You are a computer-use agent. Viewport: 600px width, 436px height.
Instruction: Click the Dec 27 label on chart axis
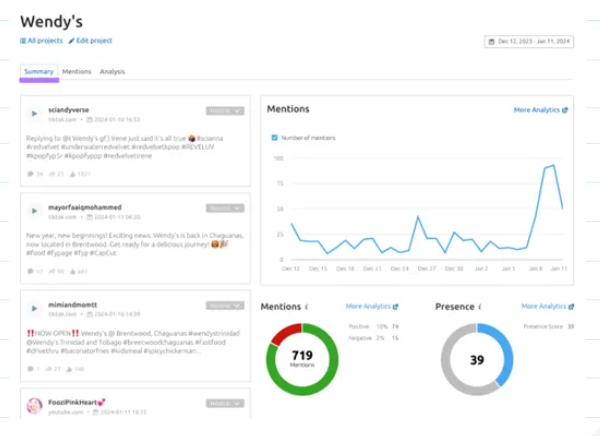pos(427,269)
